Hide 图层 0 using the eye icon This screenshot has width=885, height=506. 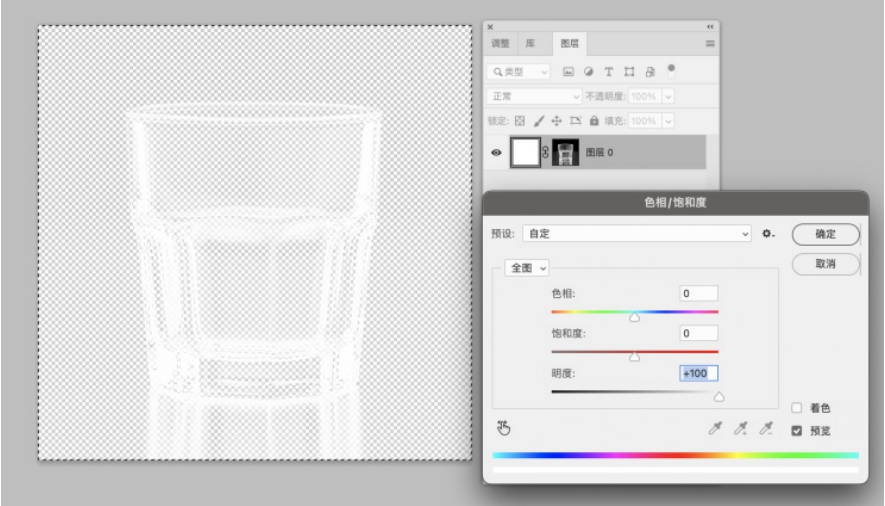pyautogui.click(x=497, y=153)
